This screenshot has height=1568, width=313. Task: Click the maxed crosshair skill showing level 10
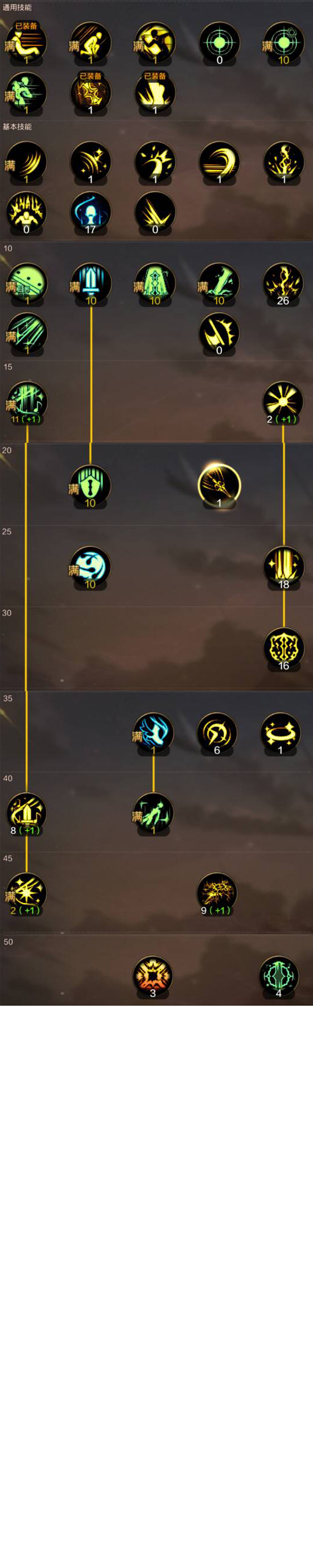(x=284, y=43)
